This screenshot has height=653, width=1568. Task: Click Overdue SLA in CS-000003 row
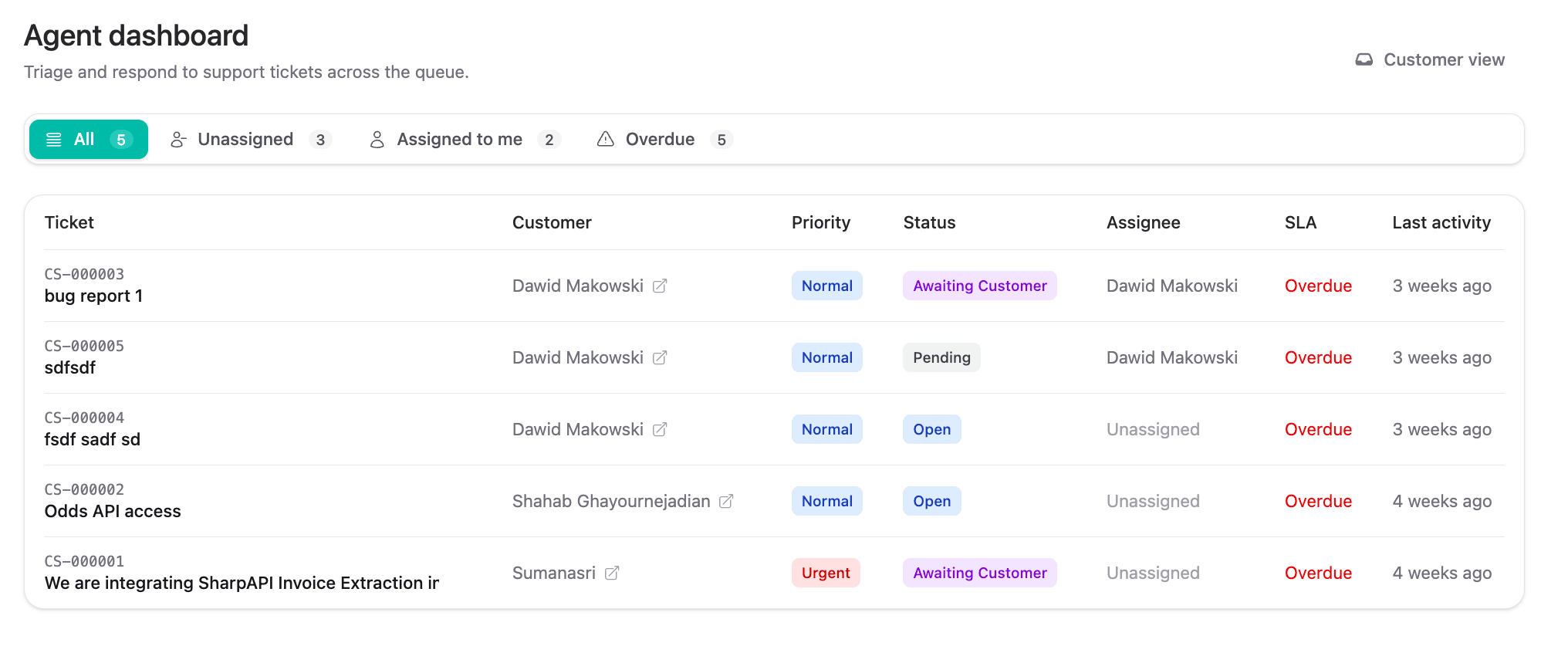pyautogui.click(x=1318, y=286)
